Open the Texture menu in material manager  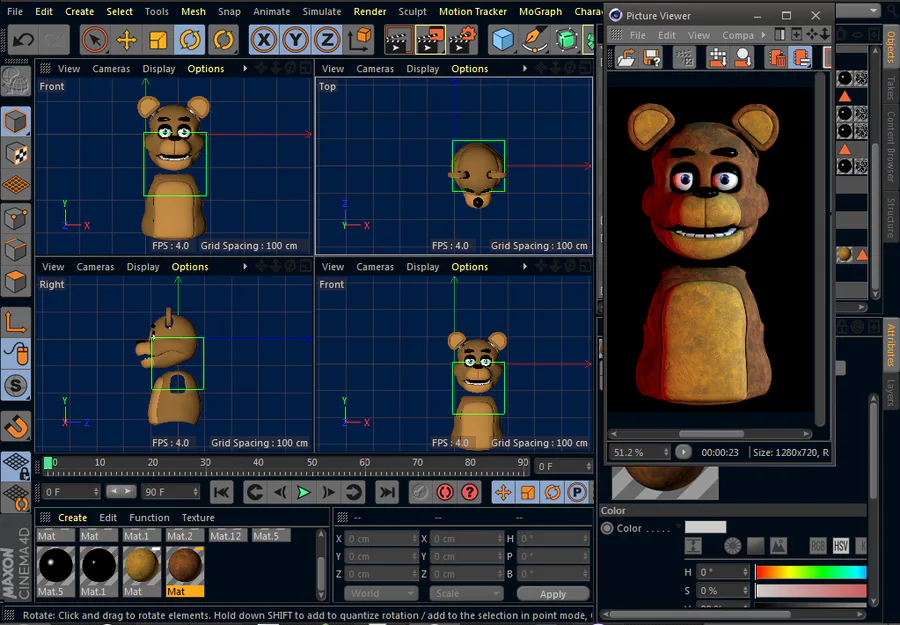[x=198, y=517]
